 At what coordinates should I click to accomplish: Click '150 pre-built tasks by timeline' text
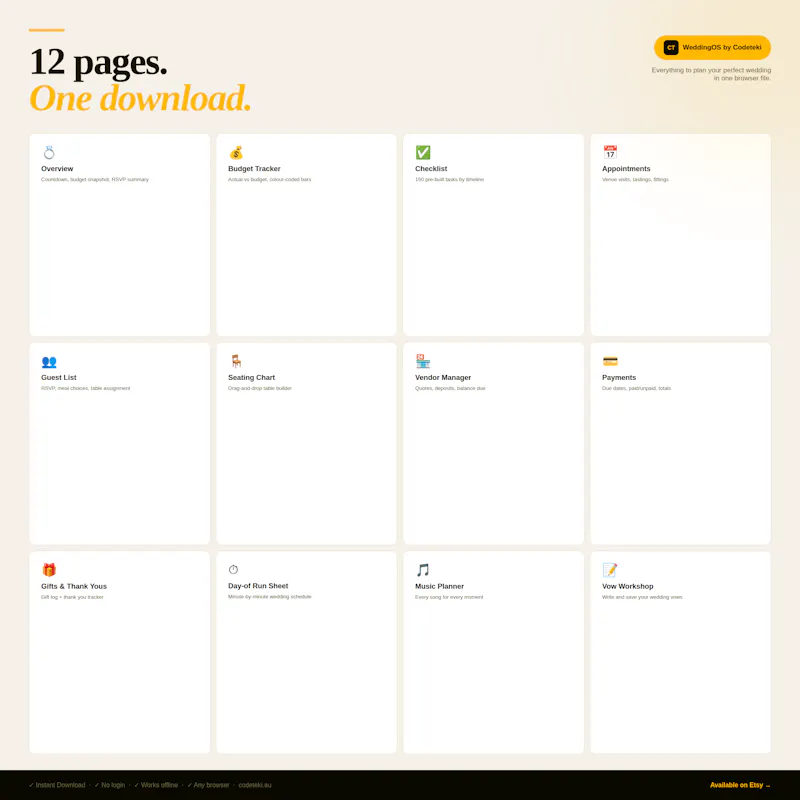coord(449,180)
